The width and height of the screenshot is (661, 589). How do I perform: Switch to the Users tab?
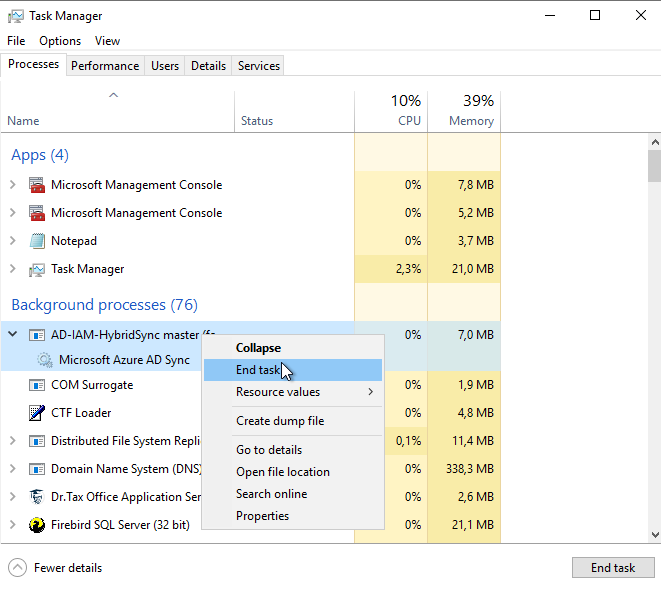click(165, 66)
